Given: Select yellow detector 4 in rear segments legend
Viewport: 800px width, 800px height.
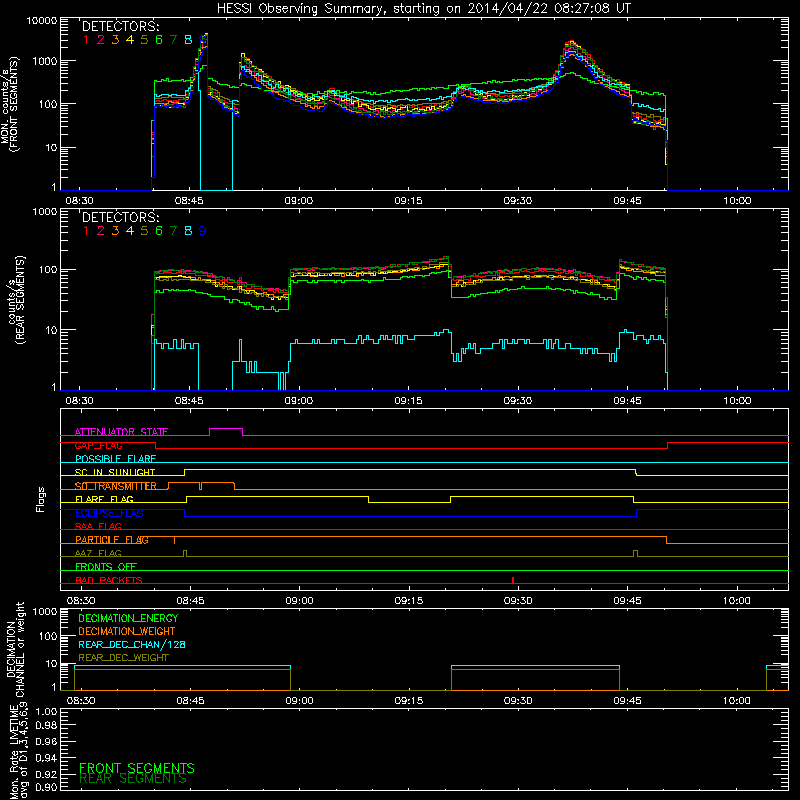Looking at the screenshot, I should tap(130, 231).
